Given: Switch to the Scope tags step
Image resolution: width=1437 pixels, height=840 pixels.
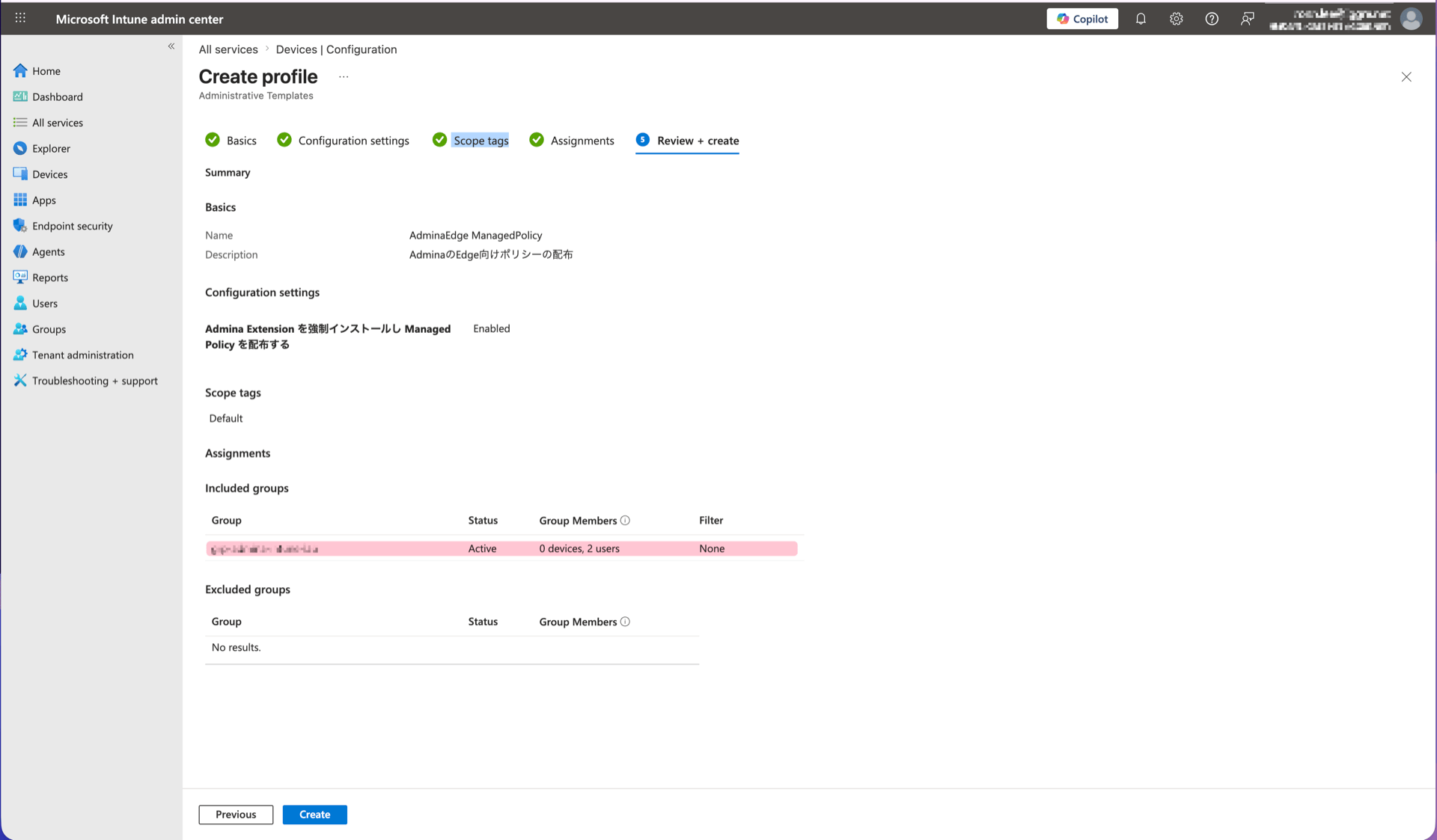Looking at the screenshot, I should (x=471, y=141).
